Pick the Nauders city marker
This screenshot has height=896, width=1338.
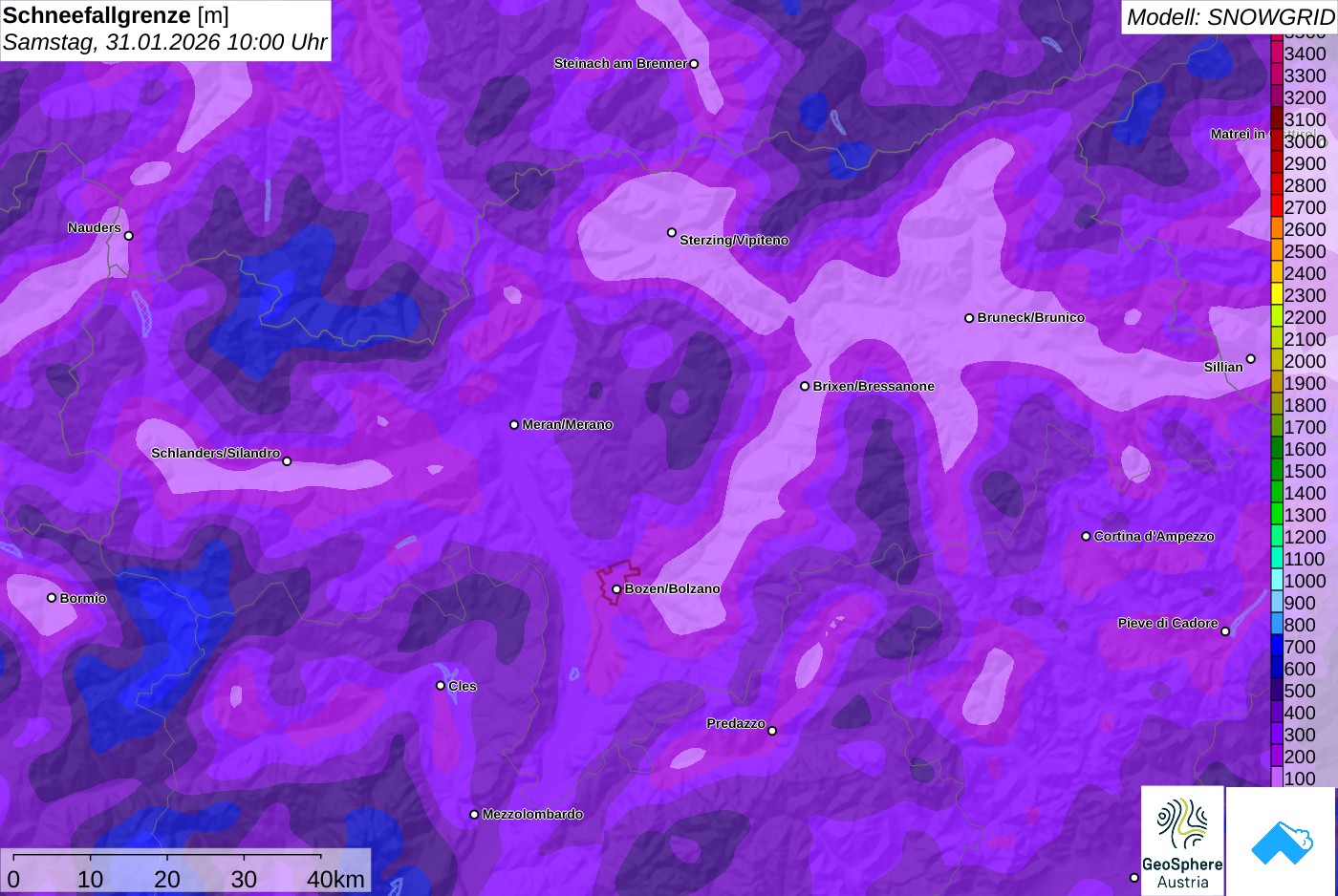(x=129, y=236)
